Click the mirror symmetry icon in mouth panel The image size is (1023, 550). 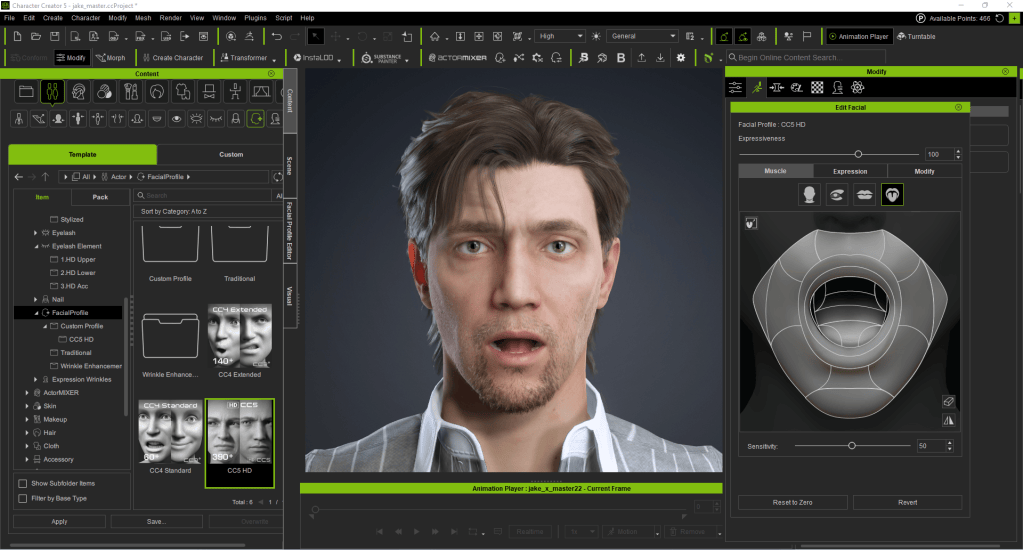pos(949,420)
